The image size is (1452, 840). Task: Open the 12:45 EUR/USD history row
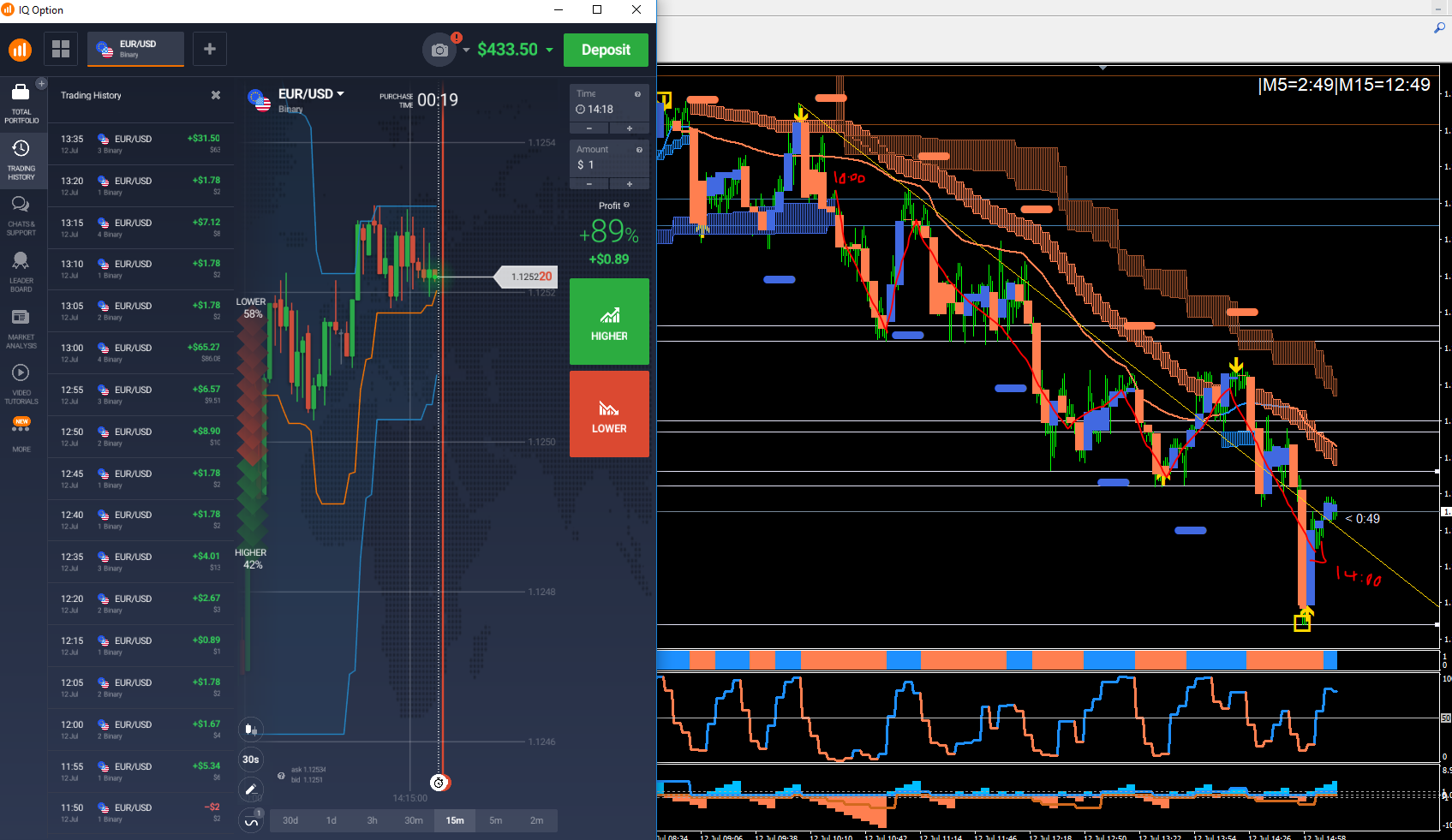click(140, 479)
